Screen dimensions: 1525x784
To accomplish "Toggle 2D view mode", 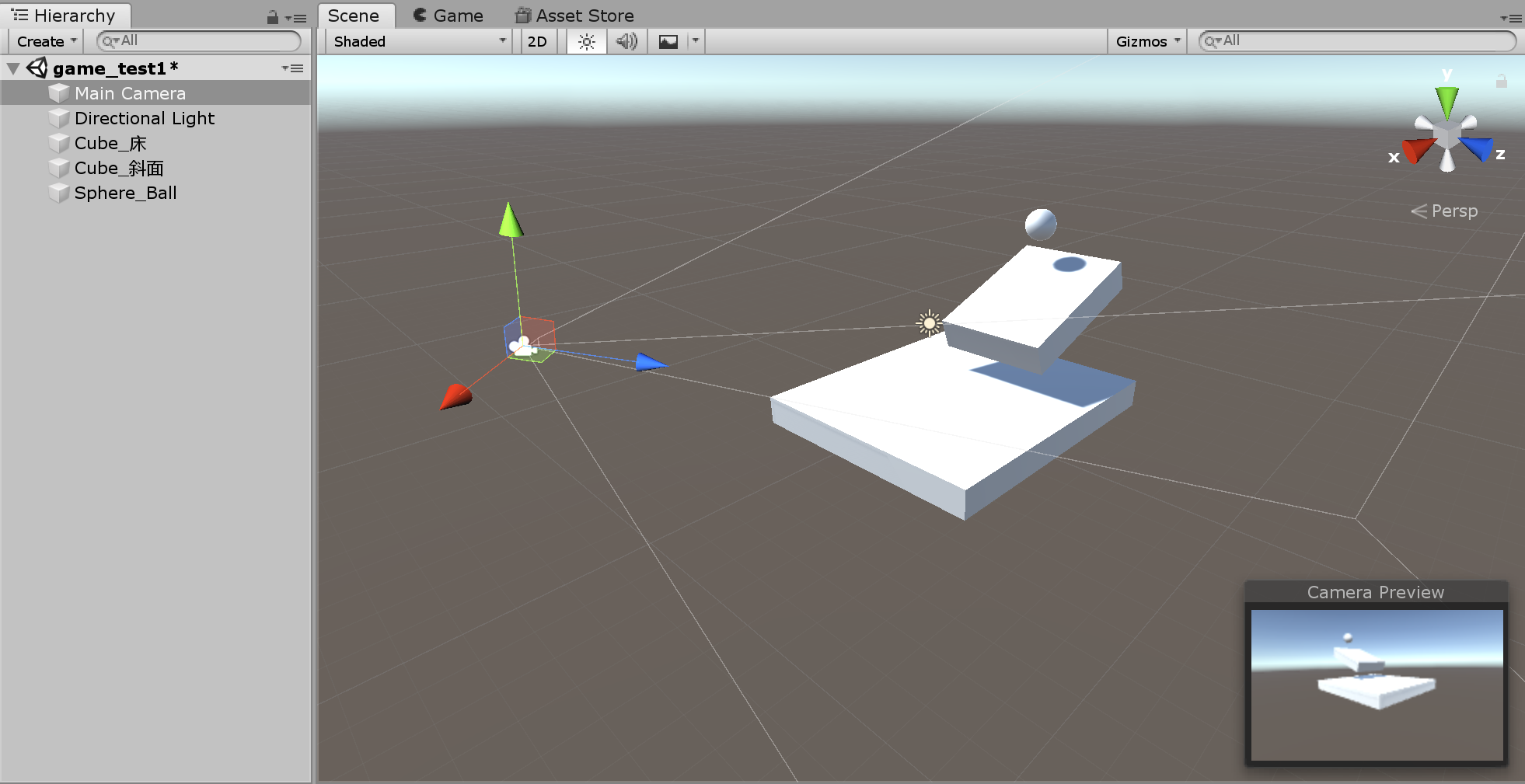I will point(537,41).
